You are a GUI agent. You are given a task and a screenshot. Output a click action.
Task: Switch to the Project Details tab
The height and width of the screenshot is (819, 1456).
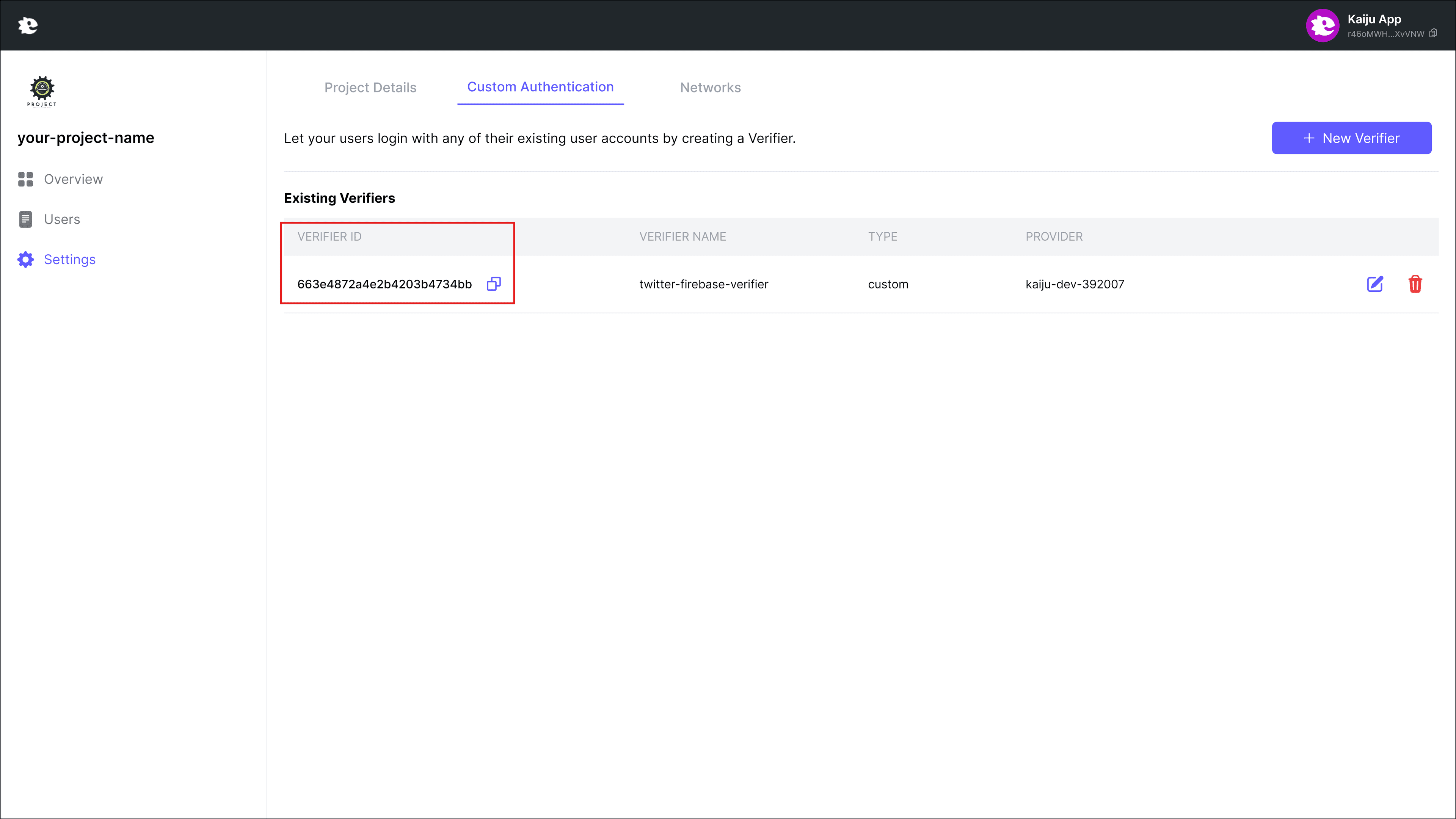[370, 88]
